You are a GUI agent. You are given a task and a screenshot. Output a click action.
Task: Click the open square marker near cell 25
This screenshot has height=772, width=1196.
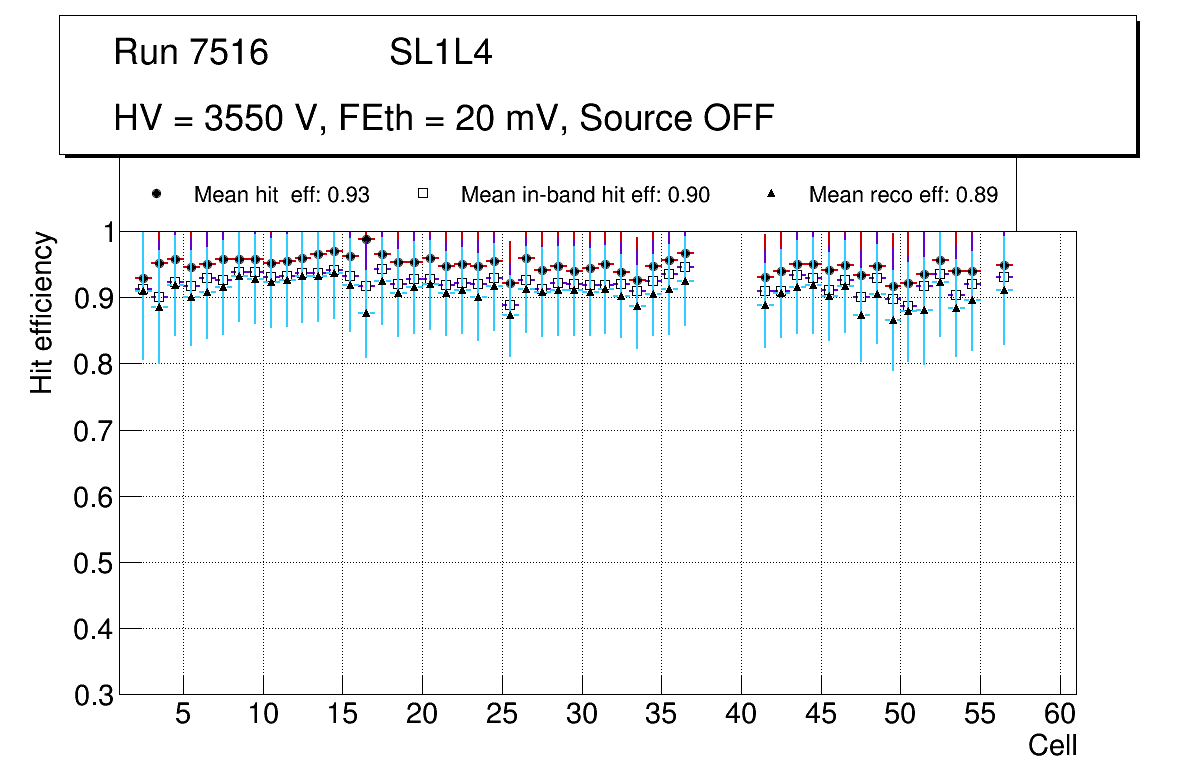click(x=510, y=305)
